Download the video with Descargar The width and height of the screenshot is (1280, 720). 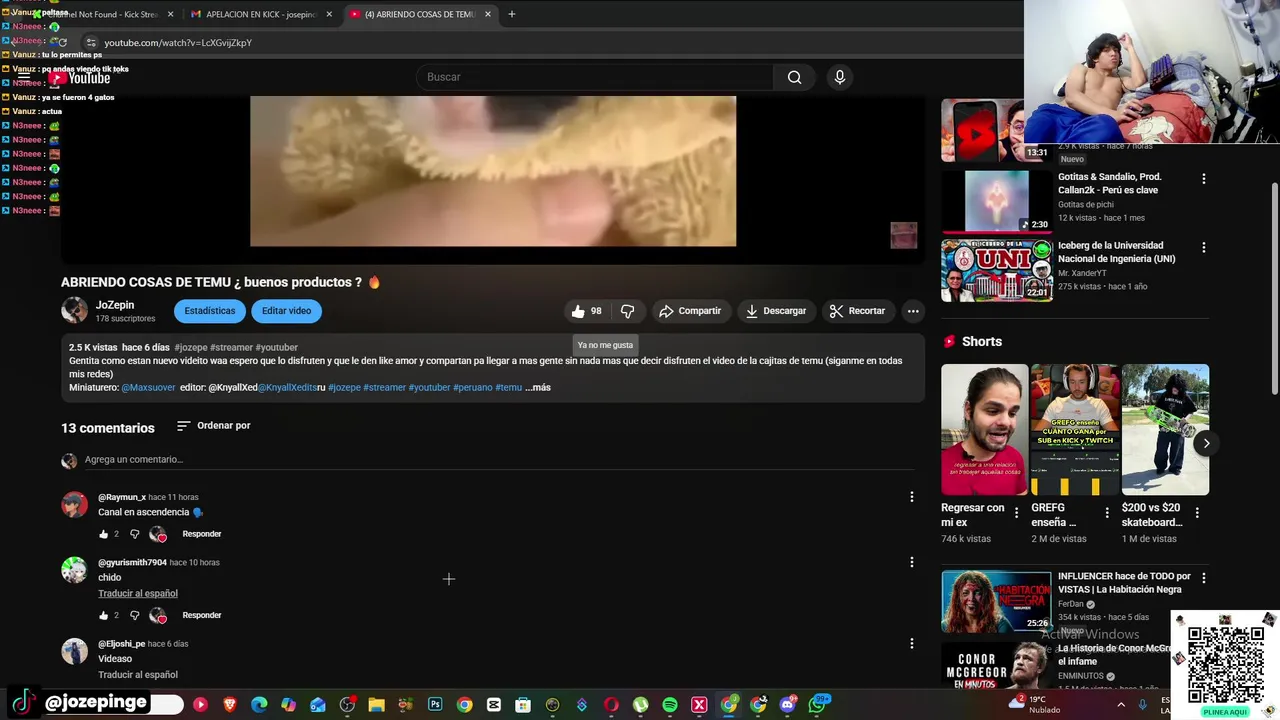point(776,311)
